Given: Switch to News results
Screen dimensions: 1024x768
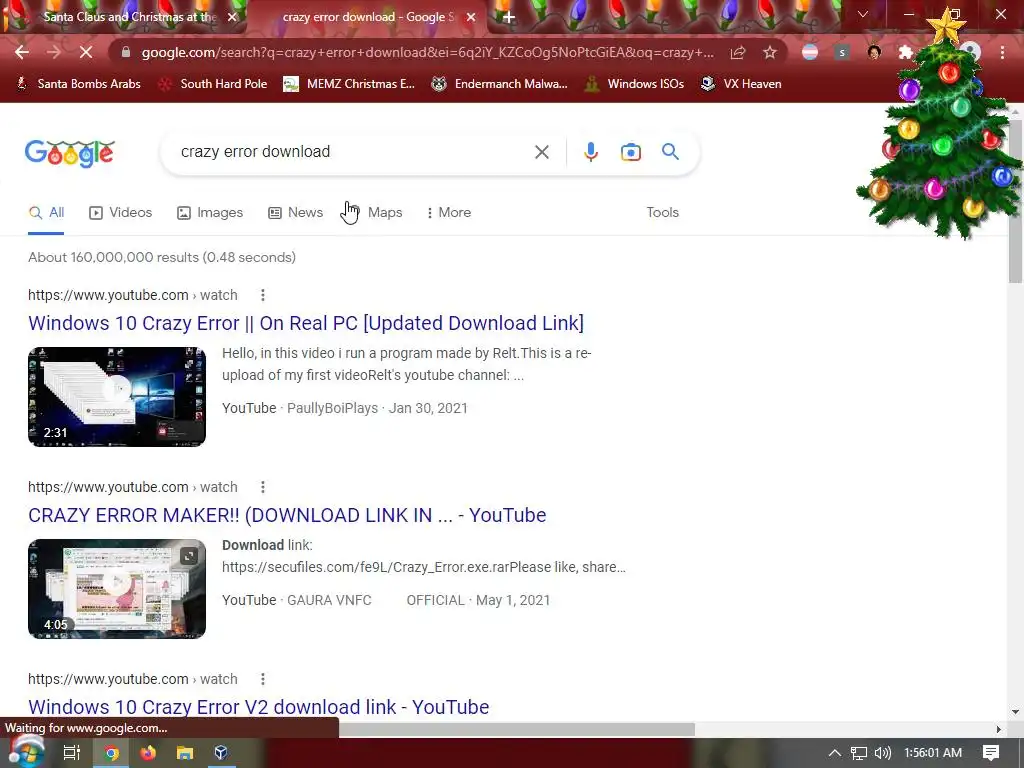Looking at the screenshot, I should (296, 213).
